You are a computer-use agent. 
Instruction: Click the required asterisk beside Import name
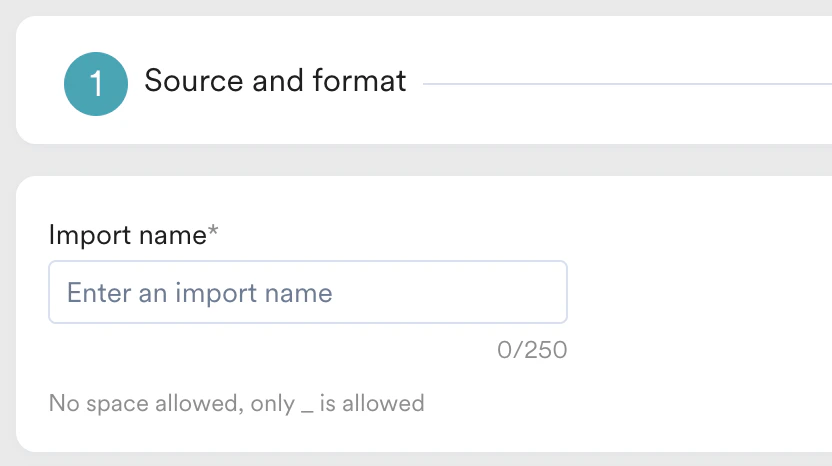click(213, 233)
